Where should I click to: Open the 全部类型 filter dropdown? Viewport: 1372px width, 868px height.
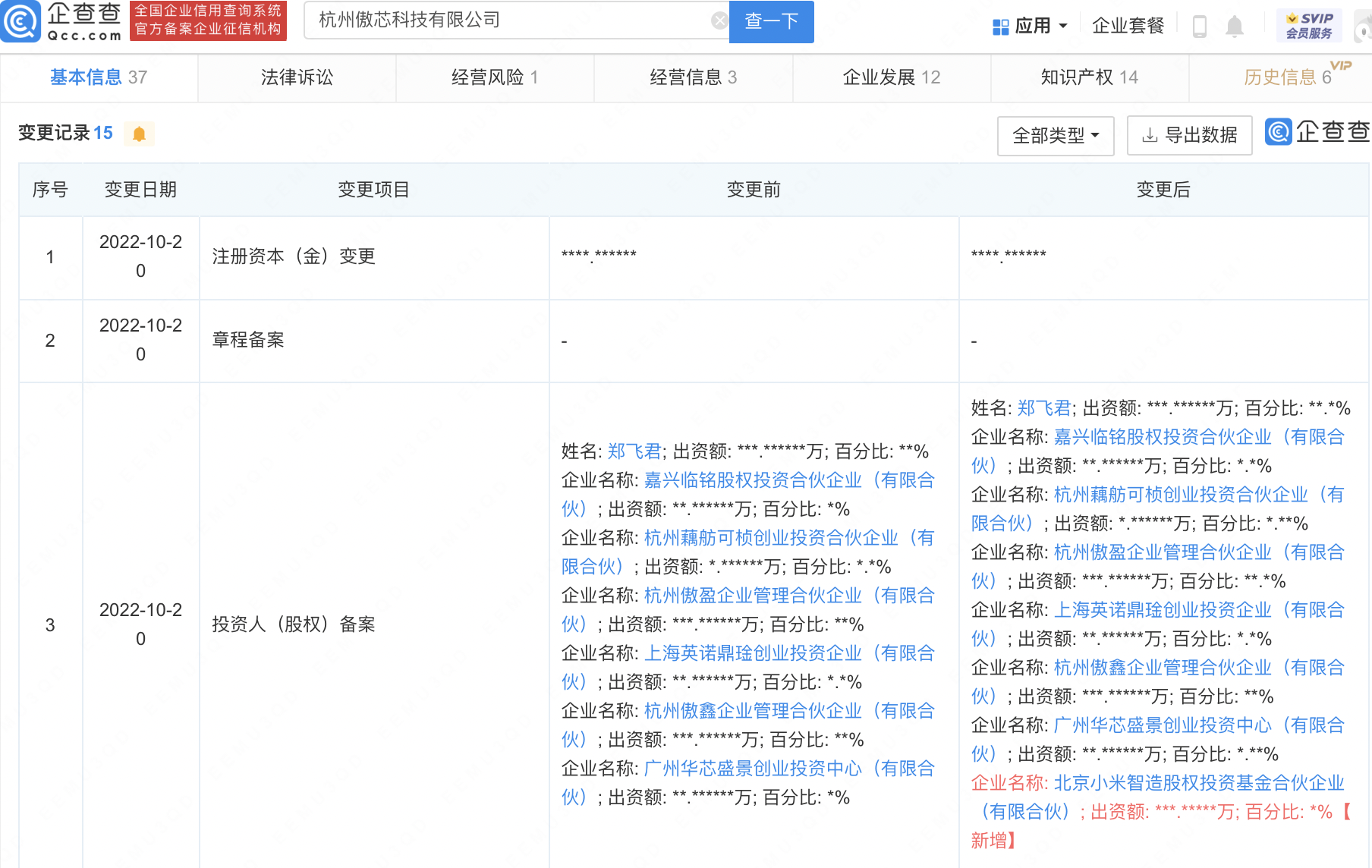pyautogui.click(x=1056, y=136)
